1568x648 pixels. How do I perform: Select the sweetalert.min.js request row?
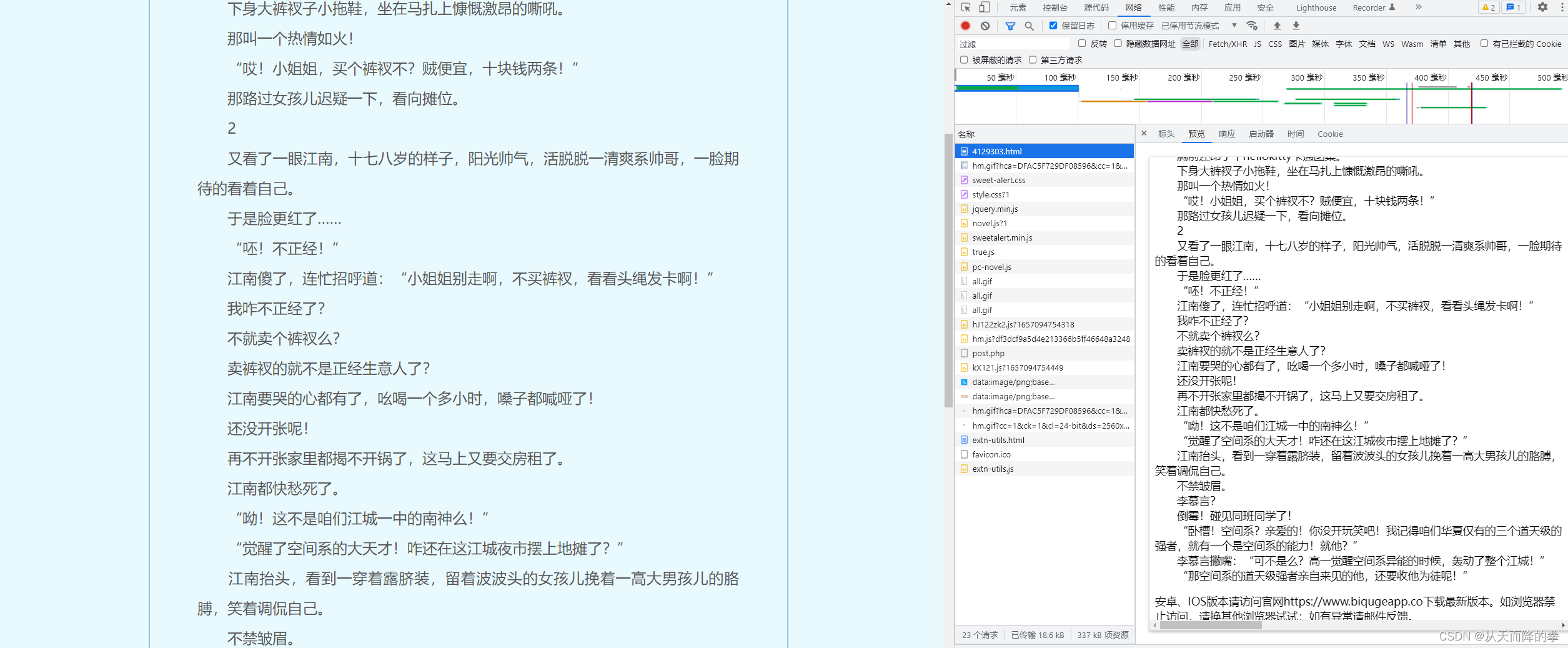tap(1044, 237)
